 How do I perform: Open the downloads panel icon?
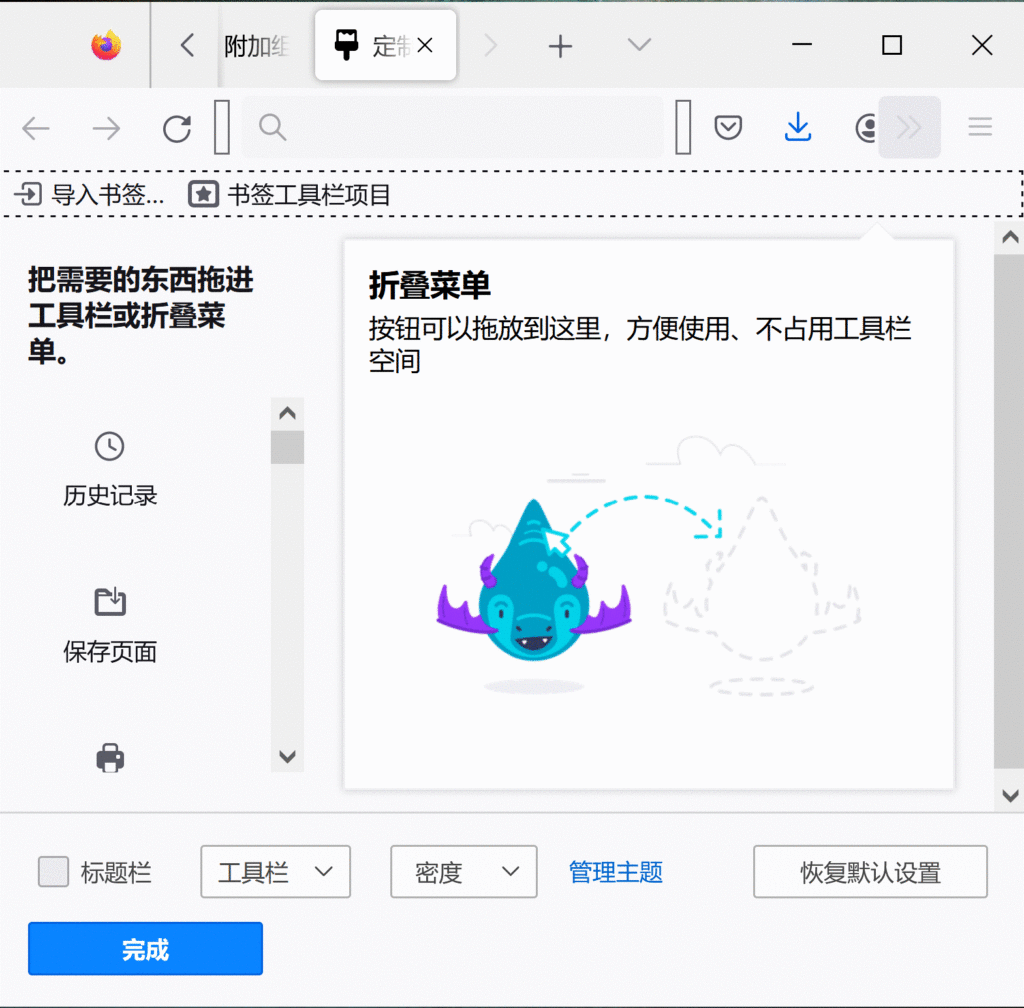tap(797, 127)
